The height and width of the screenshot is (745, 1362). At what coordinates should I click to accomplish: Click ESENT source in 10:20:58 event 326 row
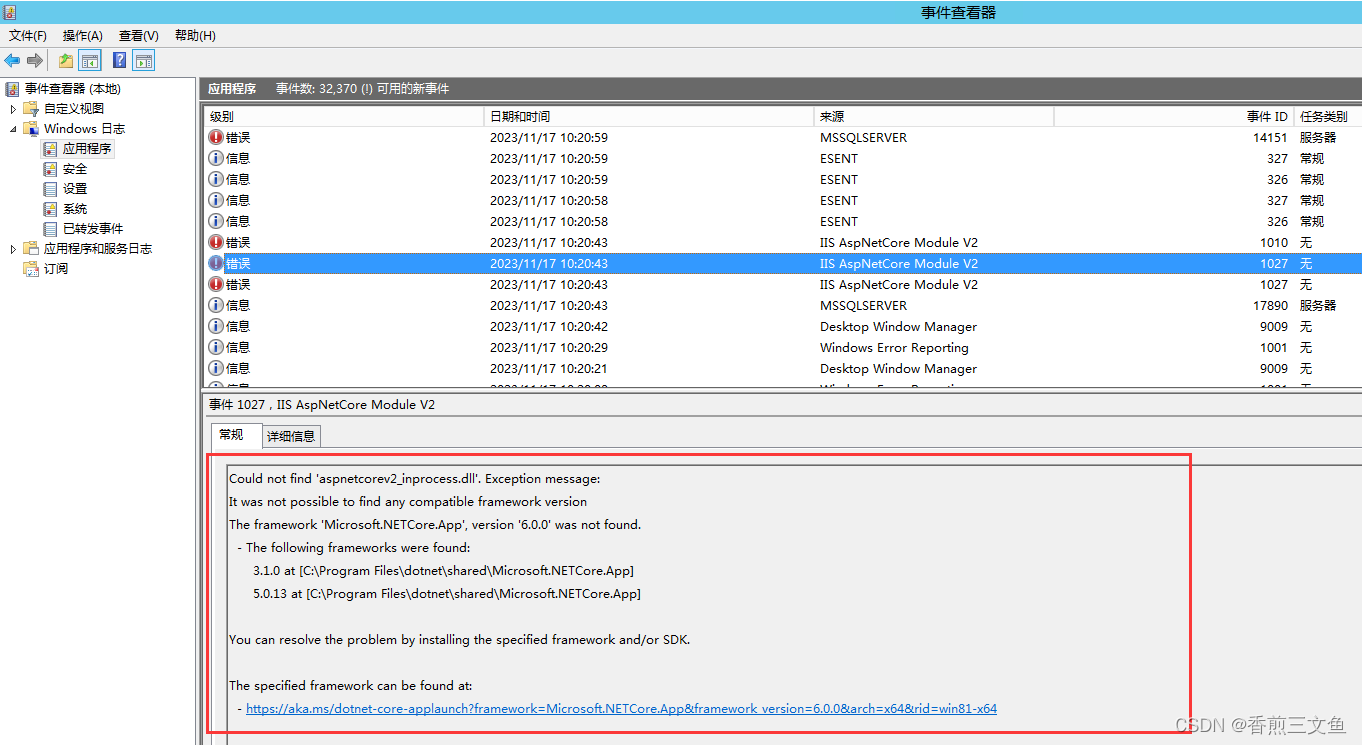pyautogui.click(x=839, y=222)
